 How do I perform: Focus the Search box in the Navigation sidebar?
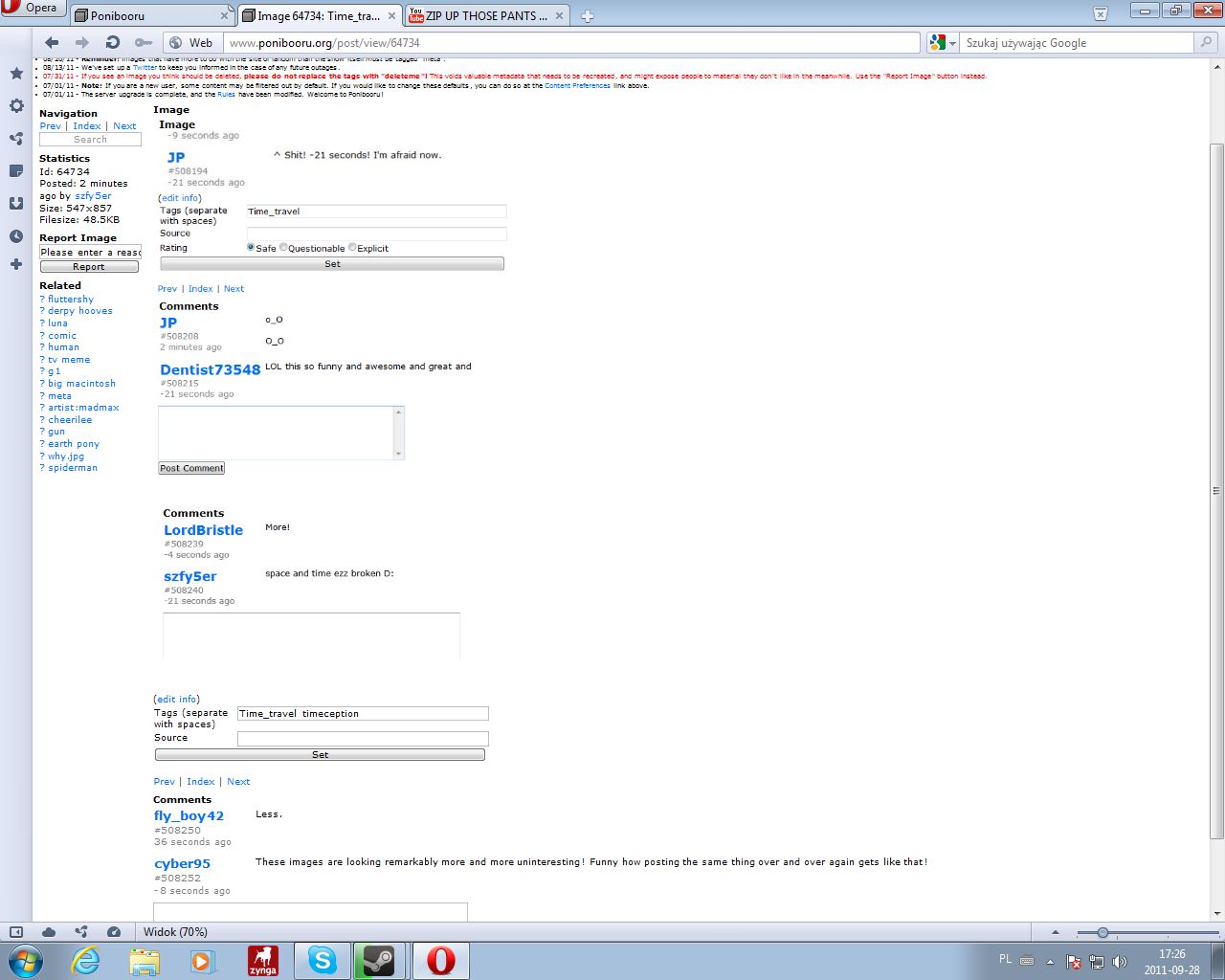tap(90, 140)
